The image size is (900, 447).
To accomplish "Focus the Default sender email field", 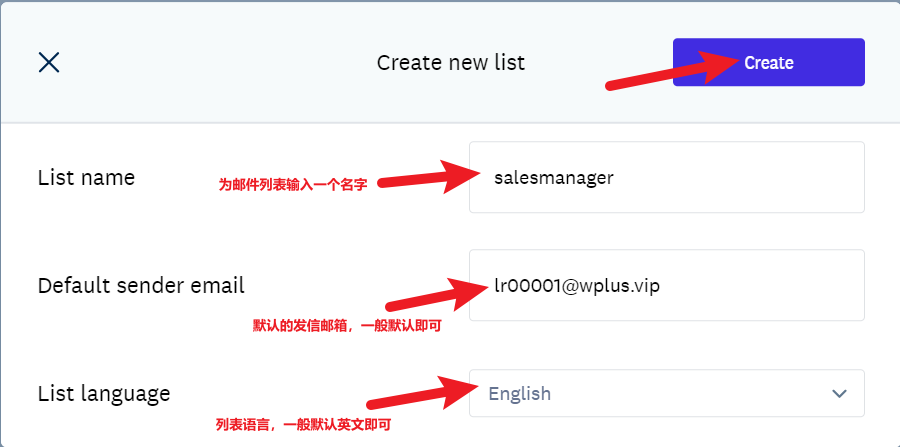I will click(x=666, y=285).
